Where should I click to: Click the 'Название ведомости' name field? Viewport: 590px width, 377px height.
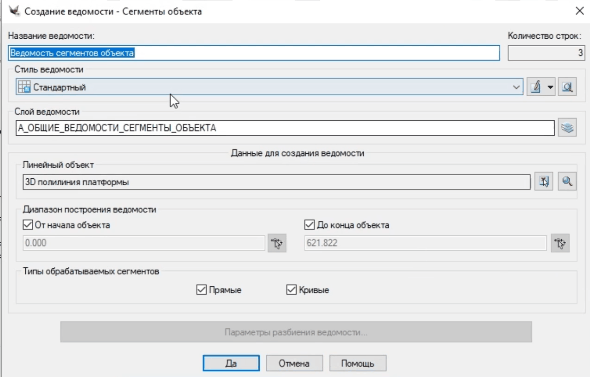(x=254, y=53)
